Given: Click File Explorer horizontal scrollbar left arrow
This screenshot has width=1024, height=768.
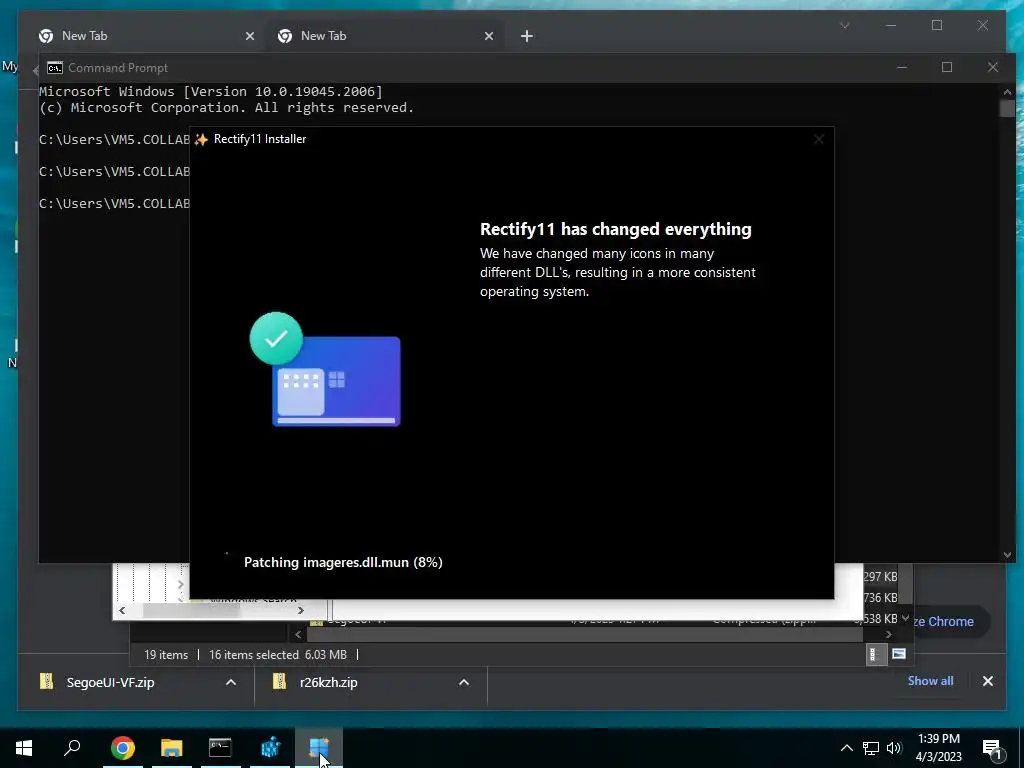Looking at the screenshot, I should point(298,635).
